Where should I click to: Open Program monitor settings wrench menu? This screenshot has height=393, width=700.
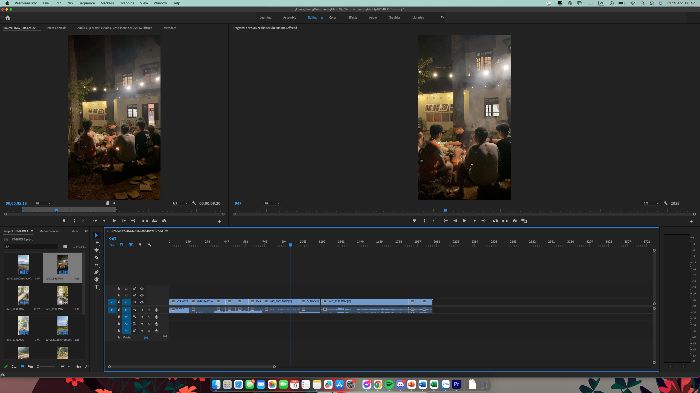pos(665,203)
